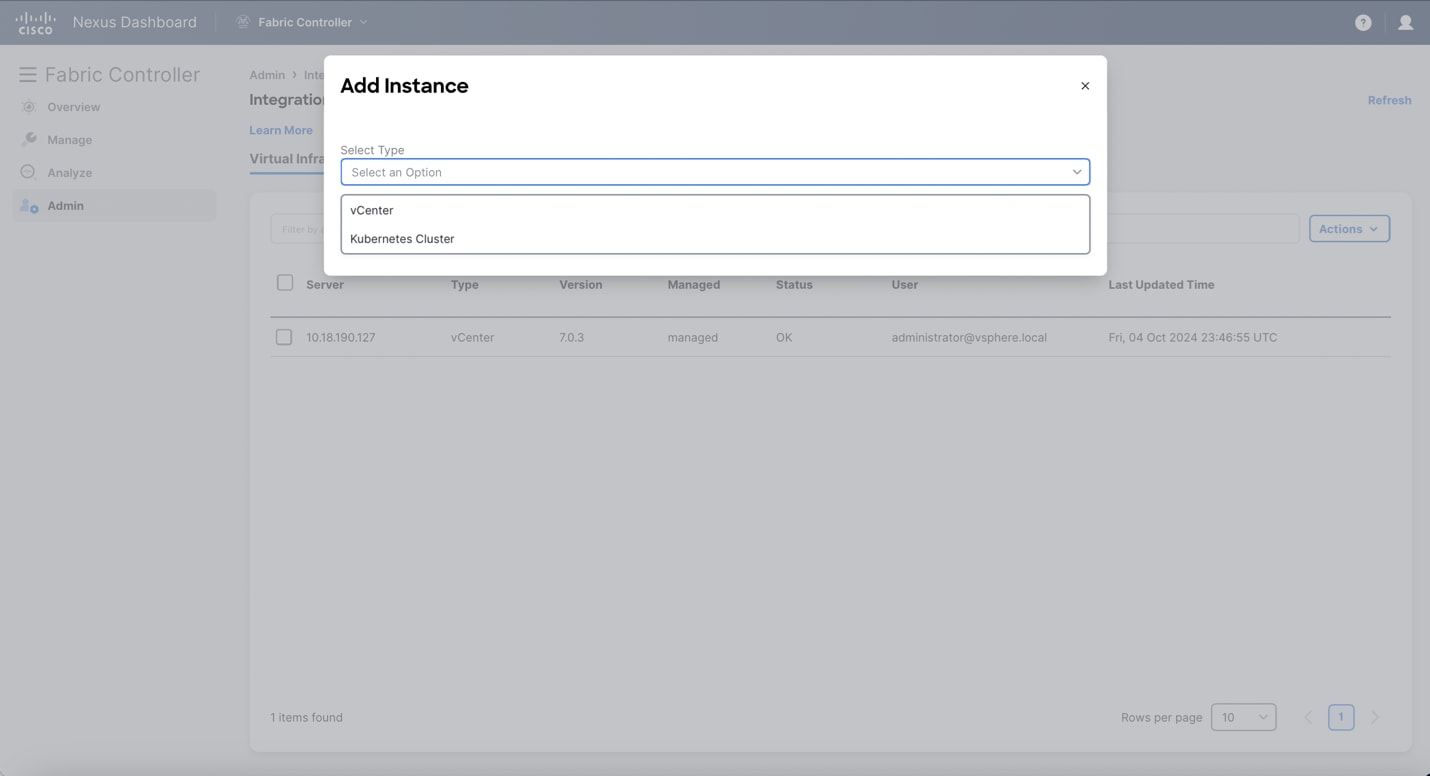Choose vCenter from the type list

pyautogui.click(x=715, y=210)
